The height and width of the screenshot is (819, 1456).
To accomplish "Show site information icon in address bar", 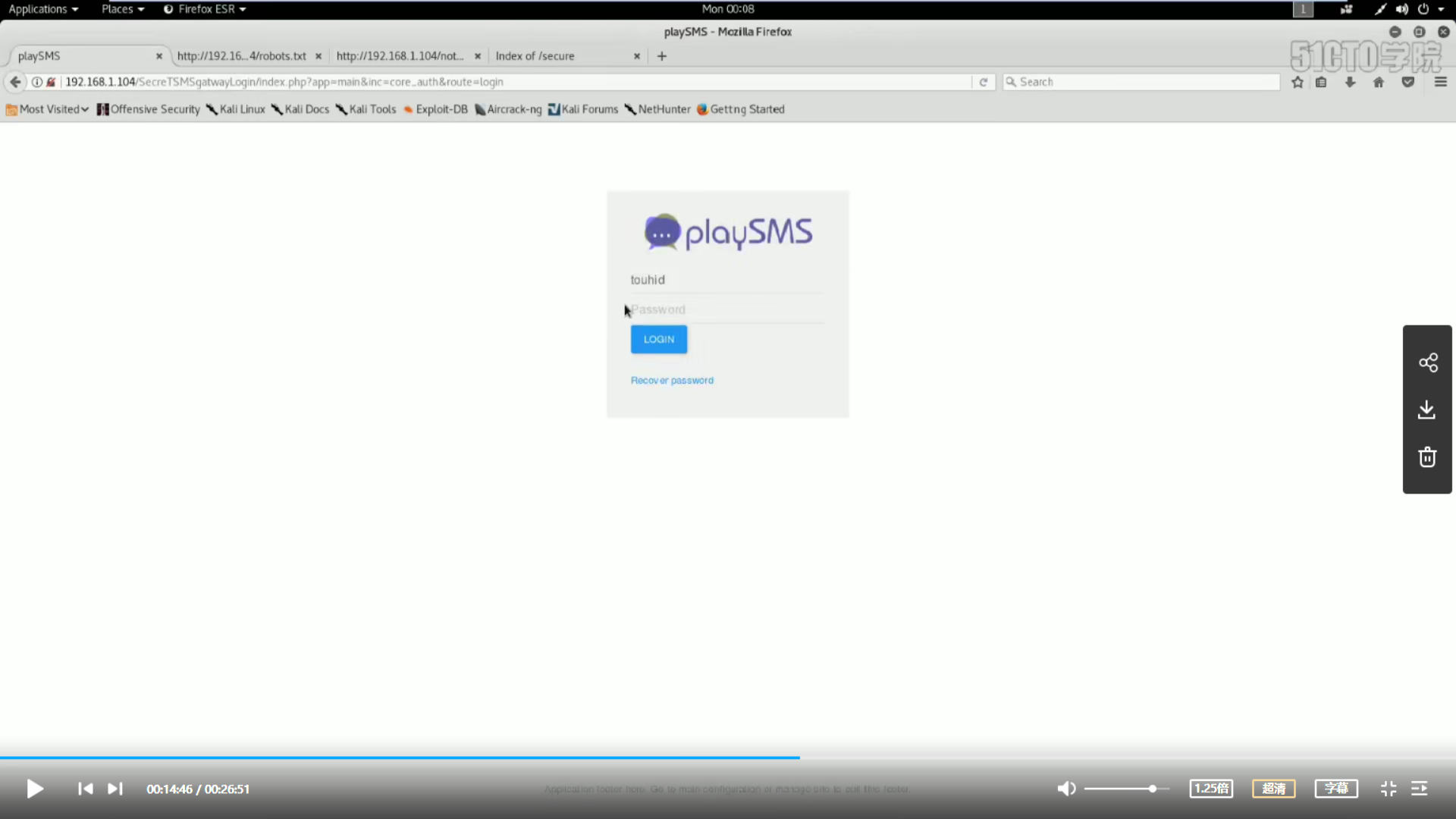I will (x=36, y=82).
